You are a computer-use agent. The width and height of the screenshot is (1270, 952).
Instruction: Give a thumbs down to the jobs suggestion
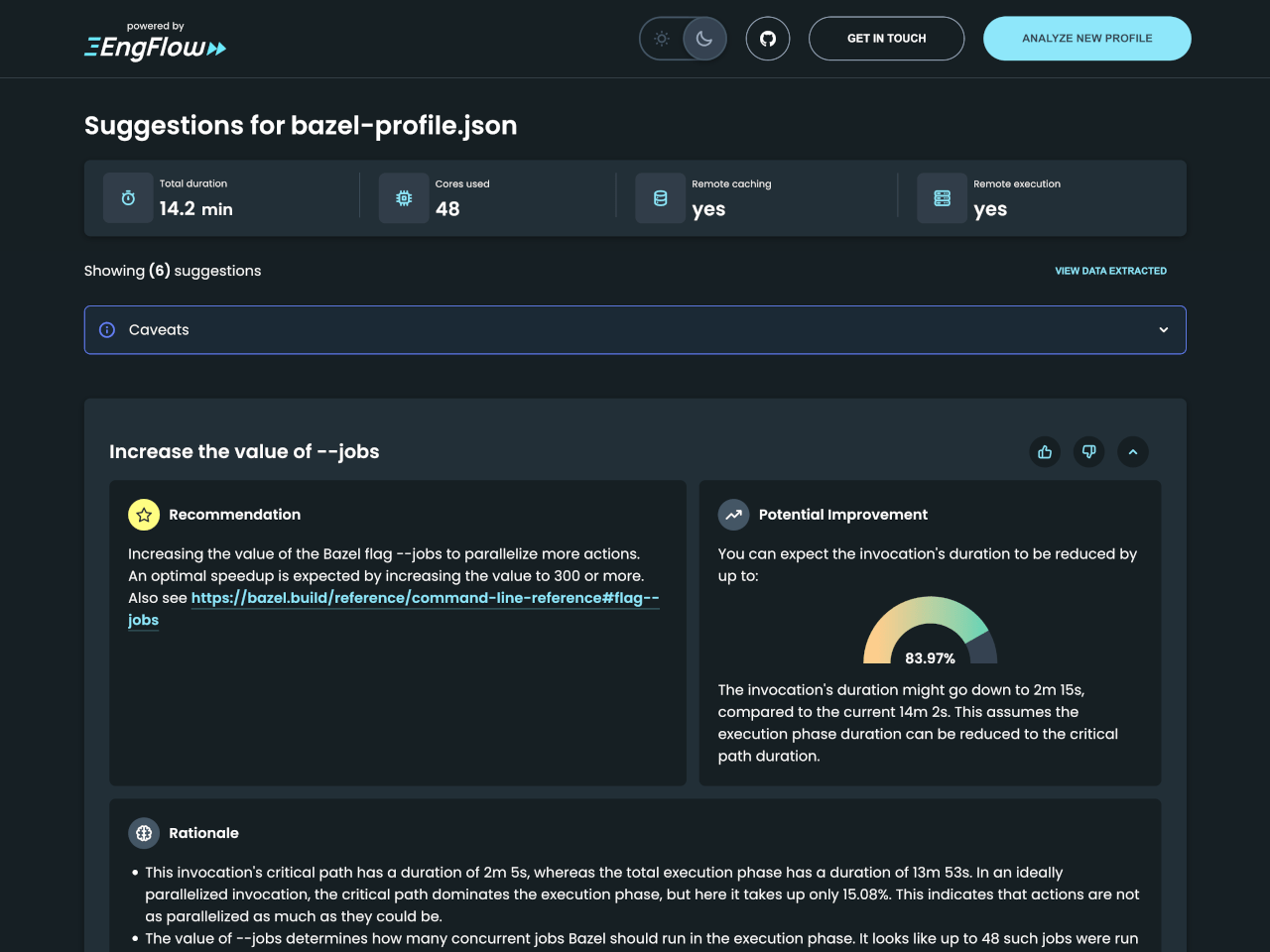pos(1088,451)
